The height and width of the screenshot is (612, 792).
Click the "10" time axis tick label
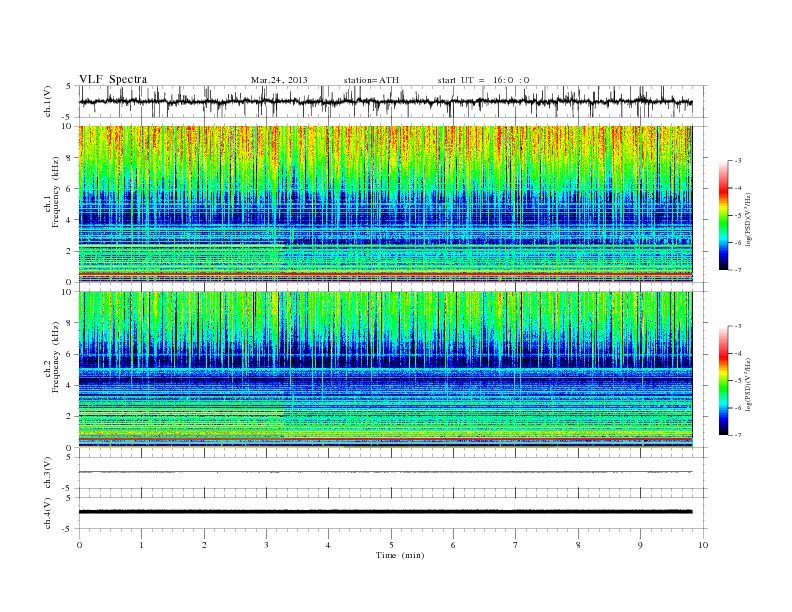coord(703,545)
